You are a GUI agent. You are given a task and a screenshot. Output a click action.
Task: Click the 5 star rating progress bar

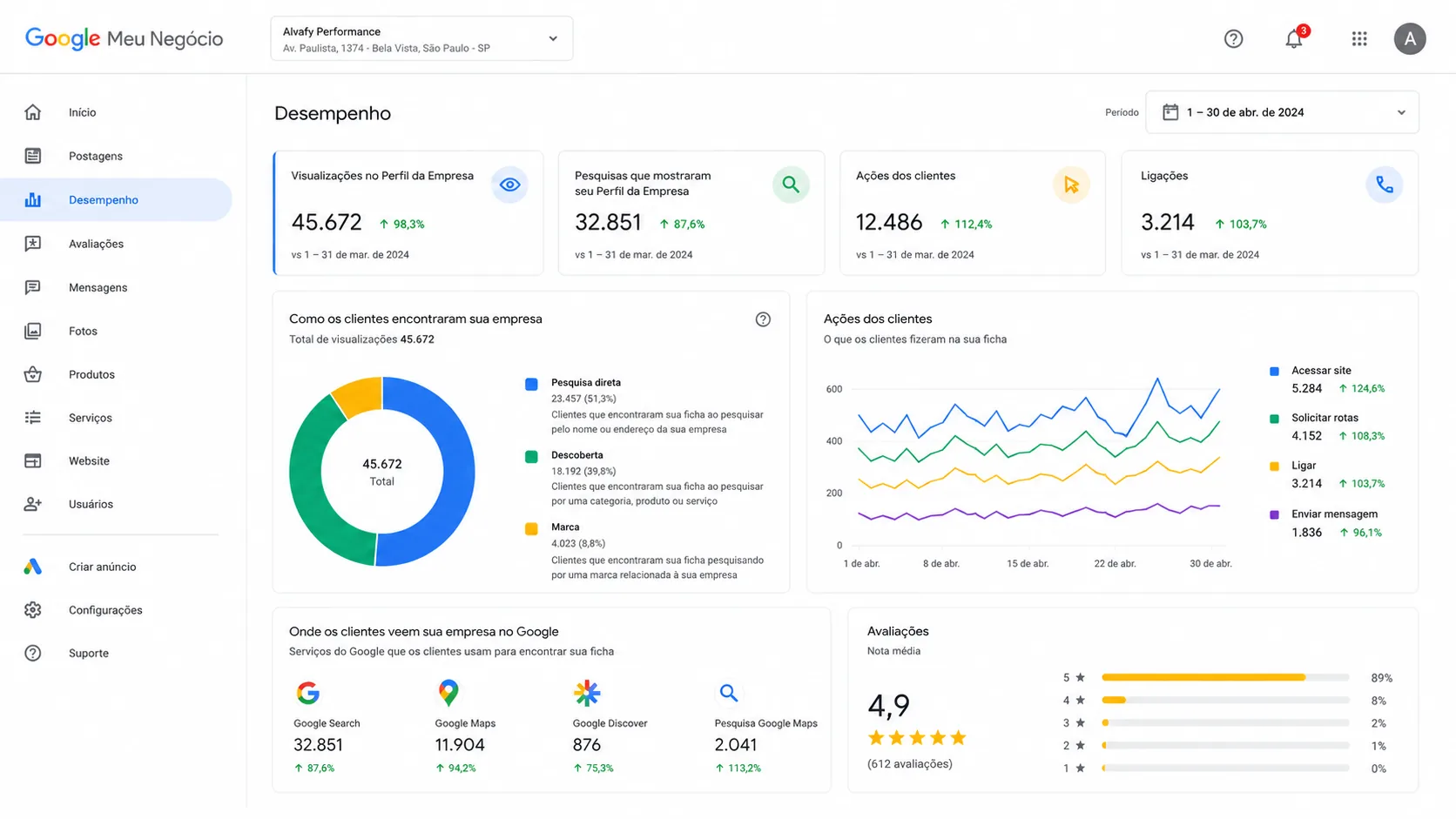point(1225,677)
